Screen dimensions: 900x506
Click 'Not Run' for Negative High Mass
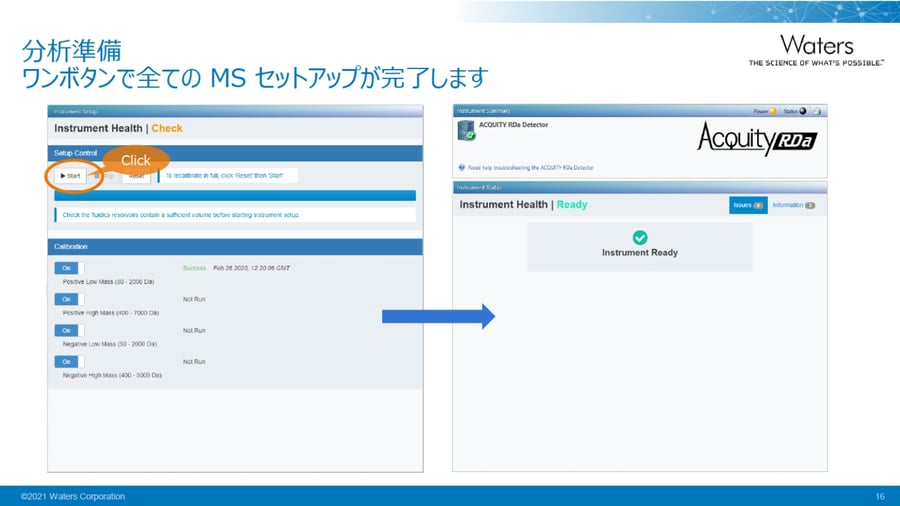tap(194, 361)
